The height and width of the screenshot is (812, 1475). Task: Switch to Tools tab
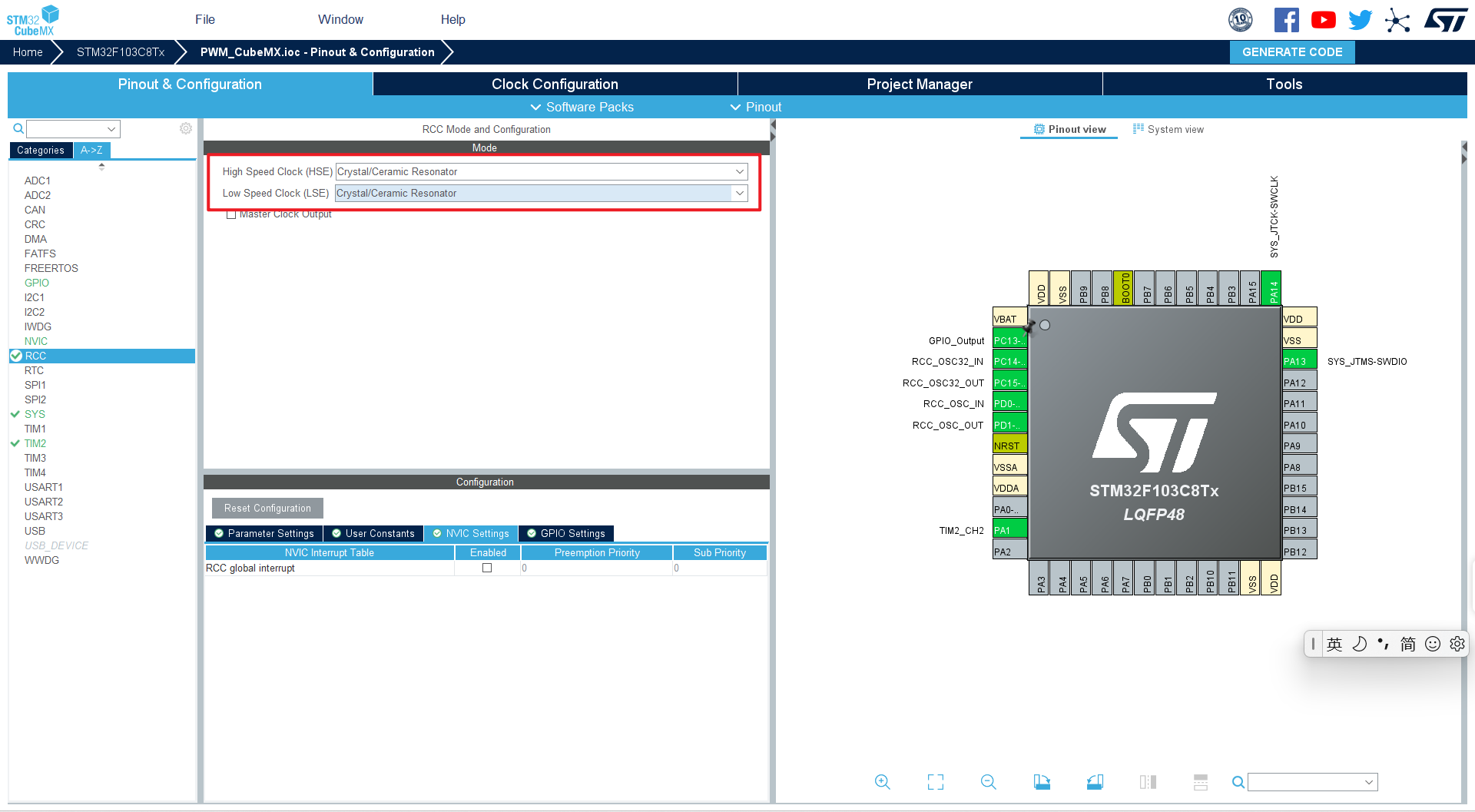pos(1284,84)
